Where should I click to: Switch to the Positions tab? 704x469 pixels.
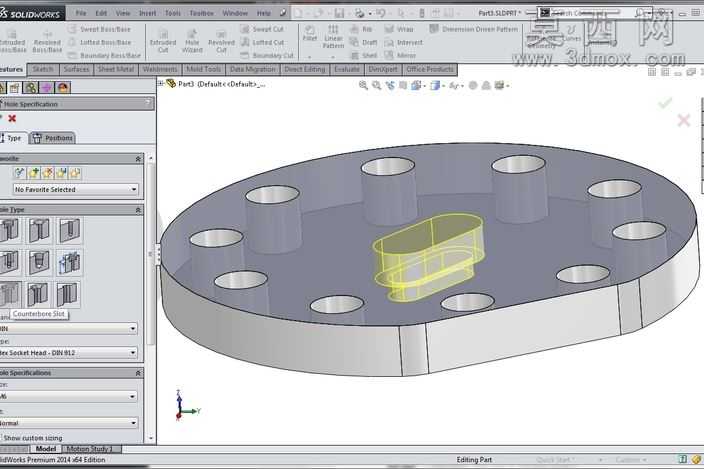53,138
